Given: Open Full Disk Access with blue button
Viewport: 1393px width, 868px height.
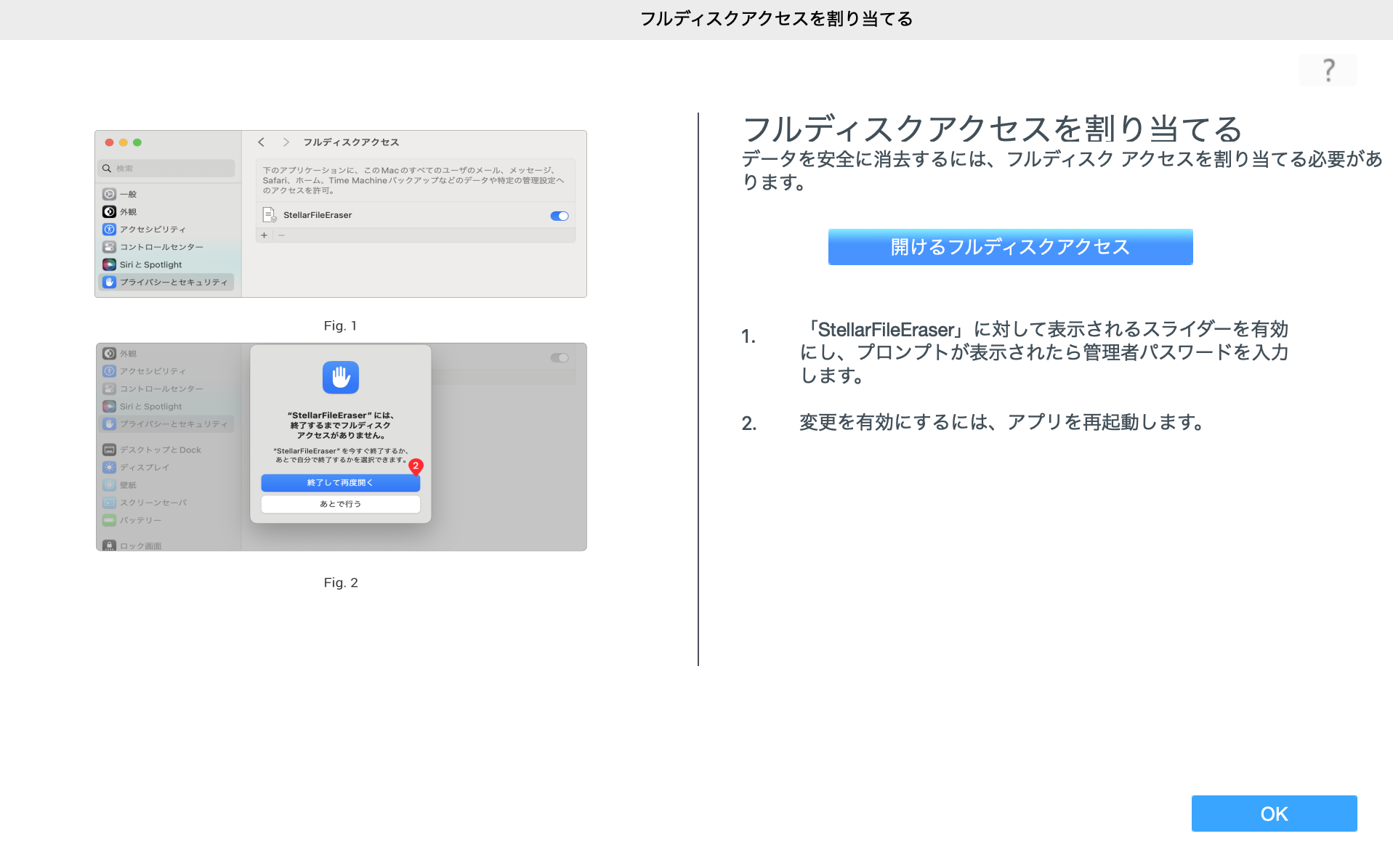Looking at the screenshot, I should [x=1010, y=247].
